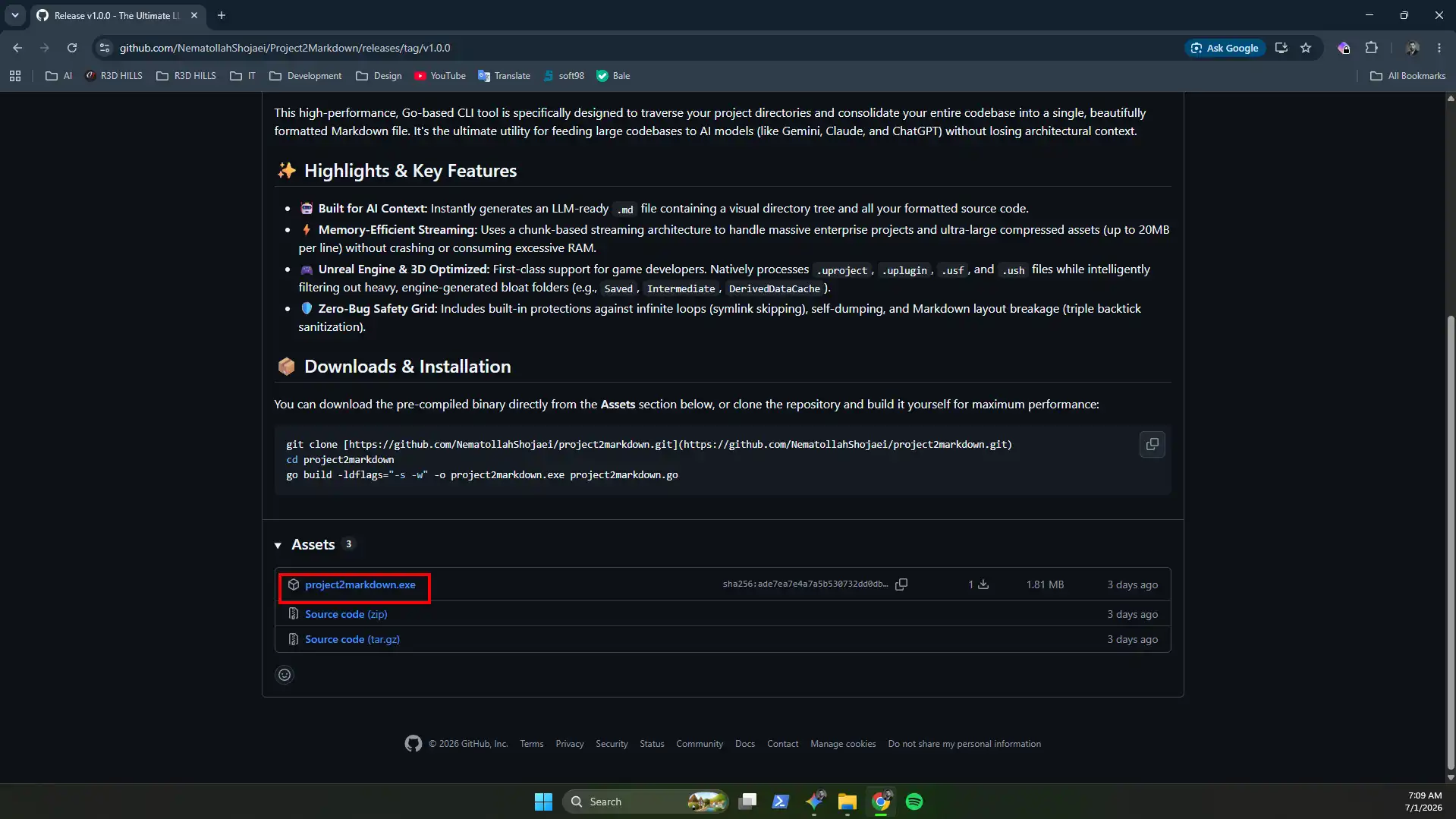Open Spotify from the taskbar
The height and width of the screenshot is (819, 1456).
(914, 802)
